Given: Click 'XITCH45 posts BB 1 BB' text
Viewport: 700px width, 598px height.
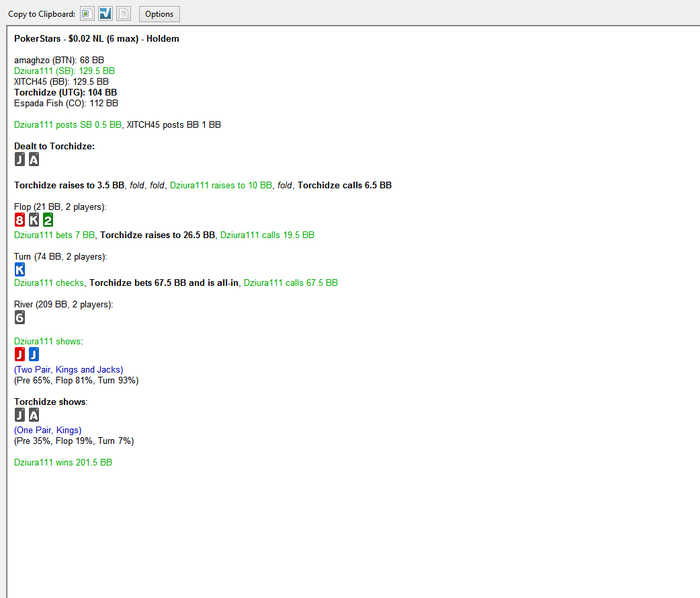Looking at the screenshot, I should pyautogui.click(x=174, y=125).
